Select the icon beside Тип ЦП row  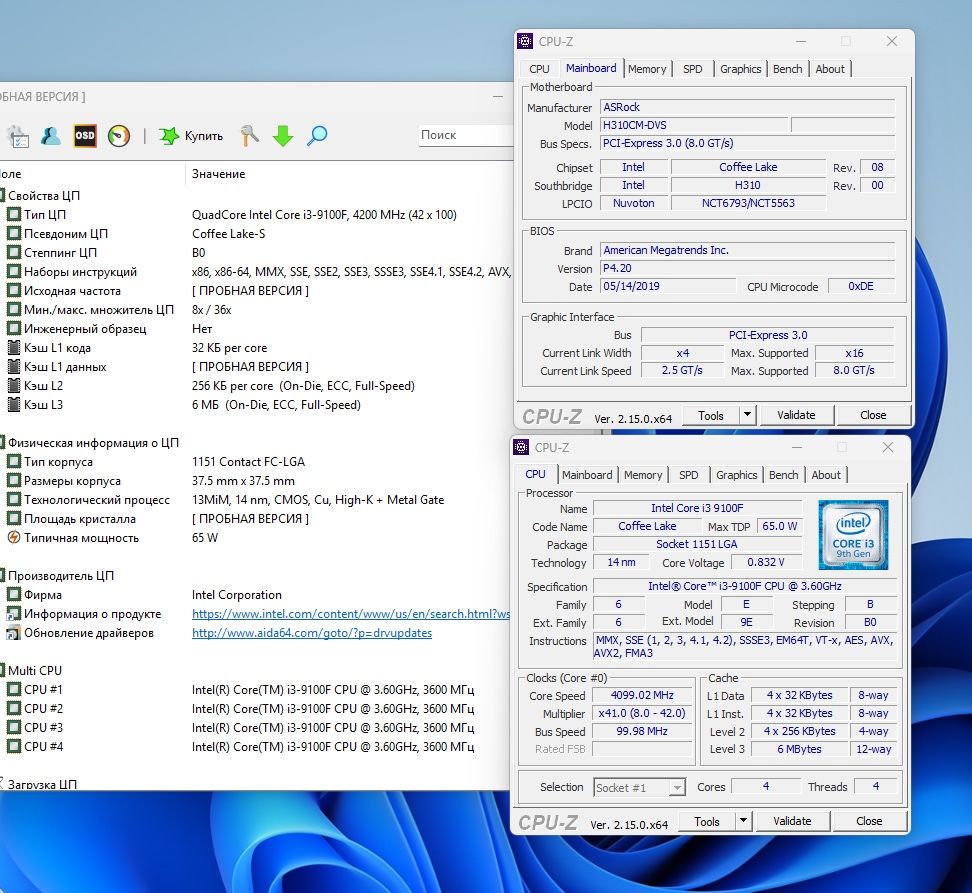(14, 214)
